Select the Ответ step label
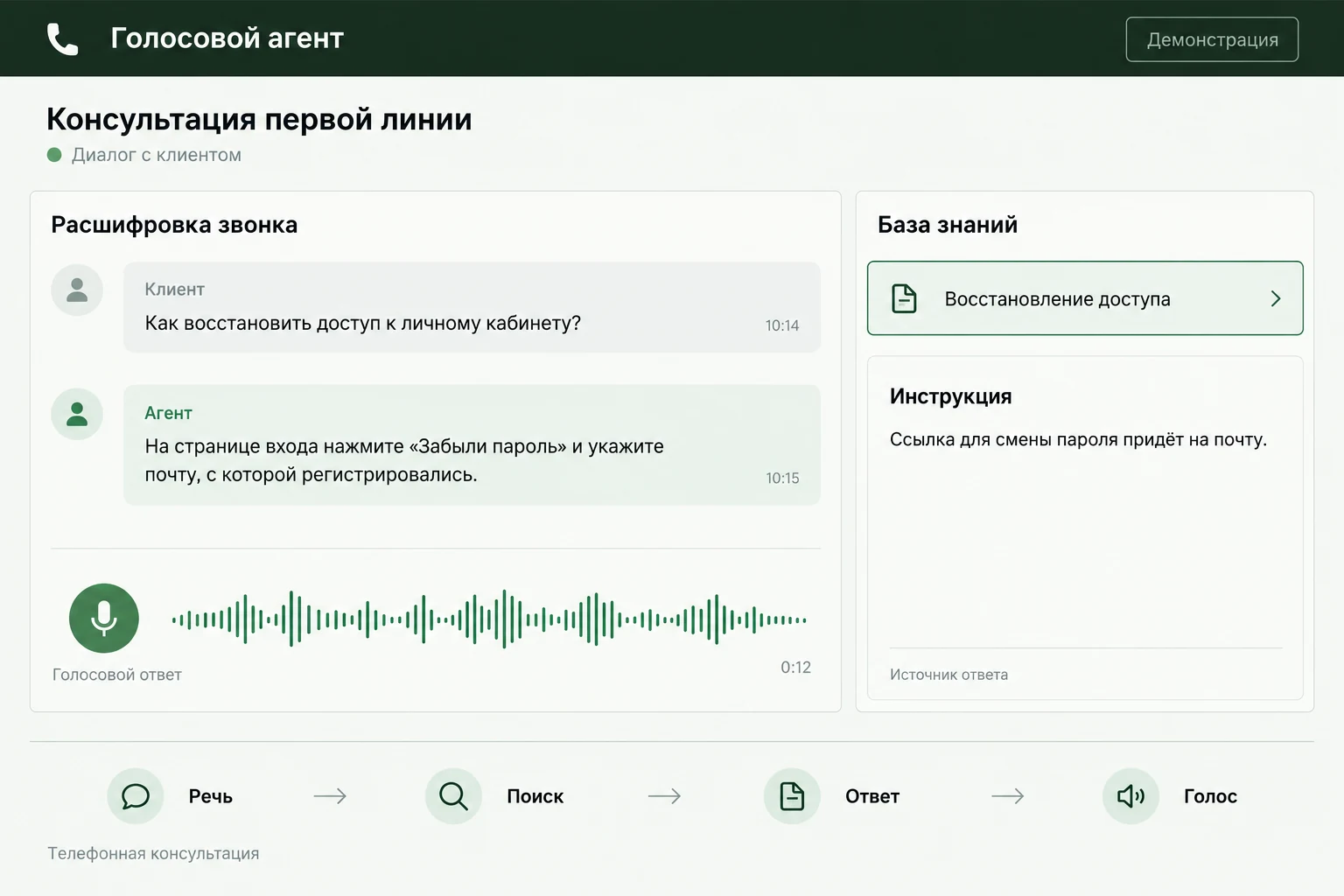Viewport: 1344px width, 896px height. (x=872, y=796)
